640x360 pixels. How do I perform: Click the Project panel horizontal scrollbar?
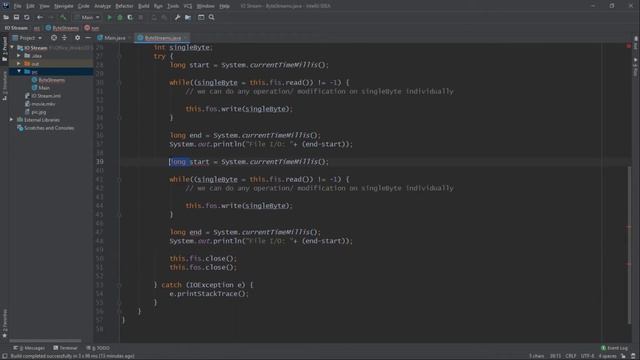pyautogui.click(x=45, y=340)
